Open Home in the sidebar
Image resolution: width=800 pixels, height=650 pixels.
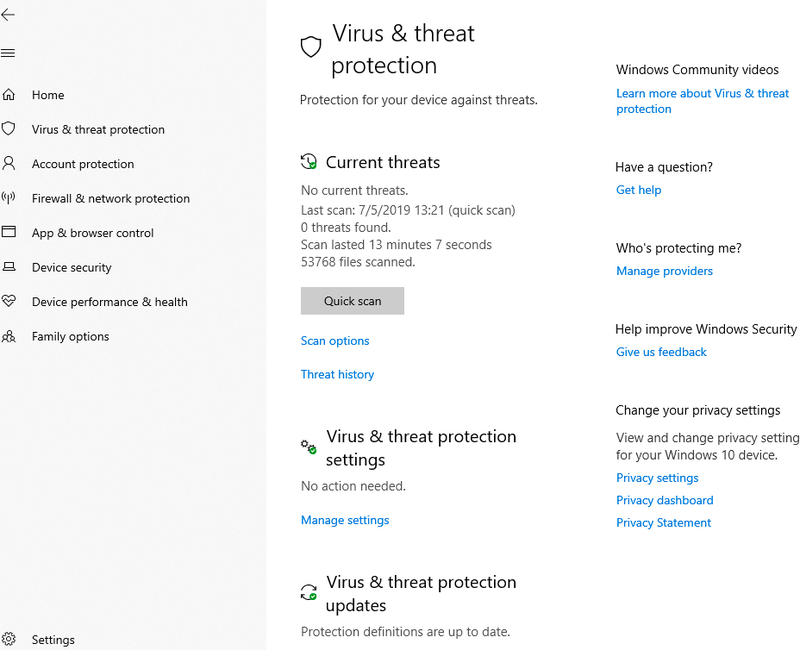tap(48, 95)
